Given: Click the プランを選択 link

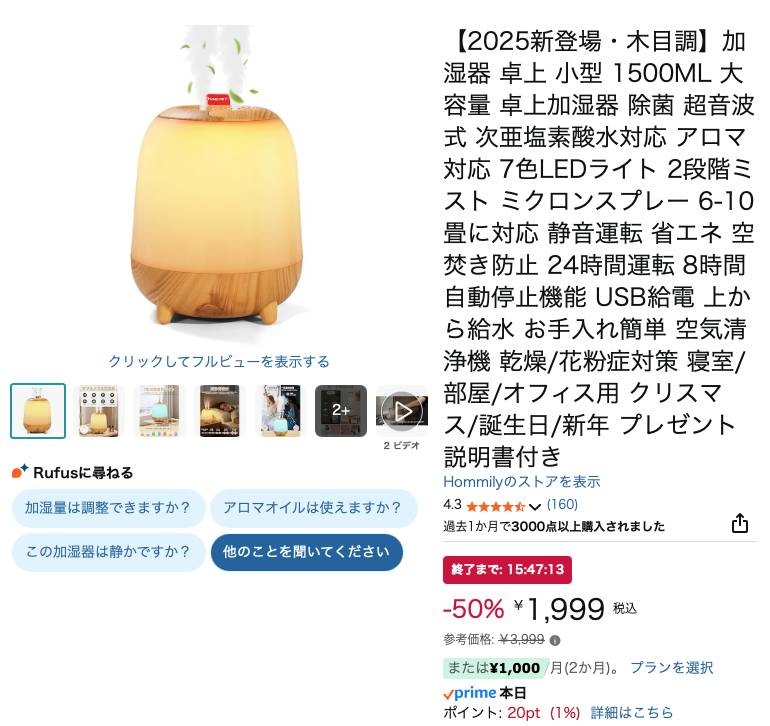Looking at the screenshot, I should pos(671,668).
